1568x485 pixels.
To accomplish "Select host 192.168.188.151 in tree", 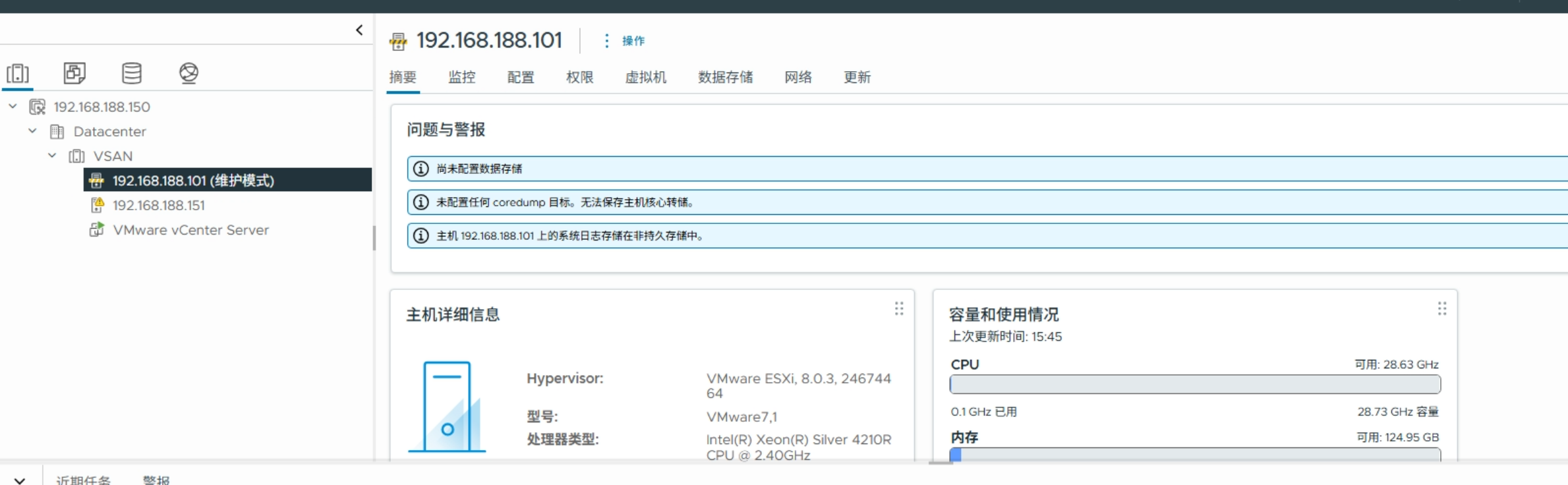I will coord(159,206).
